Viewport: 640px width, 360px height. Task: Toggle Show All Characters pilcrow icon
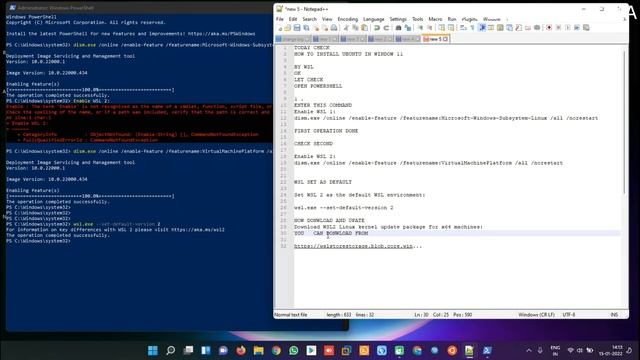(x=473, y=28)
